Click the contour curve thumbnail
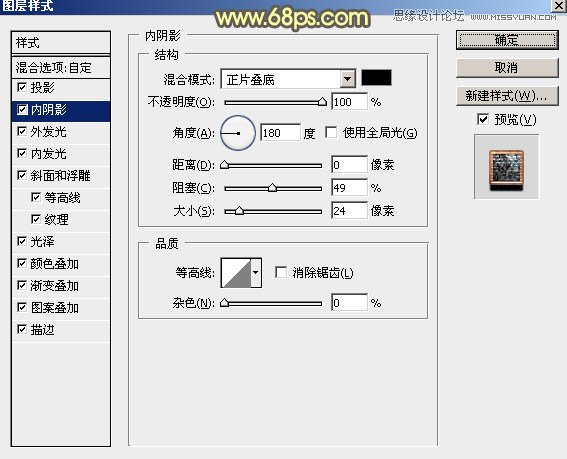 point(236,273)
